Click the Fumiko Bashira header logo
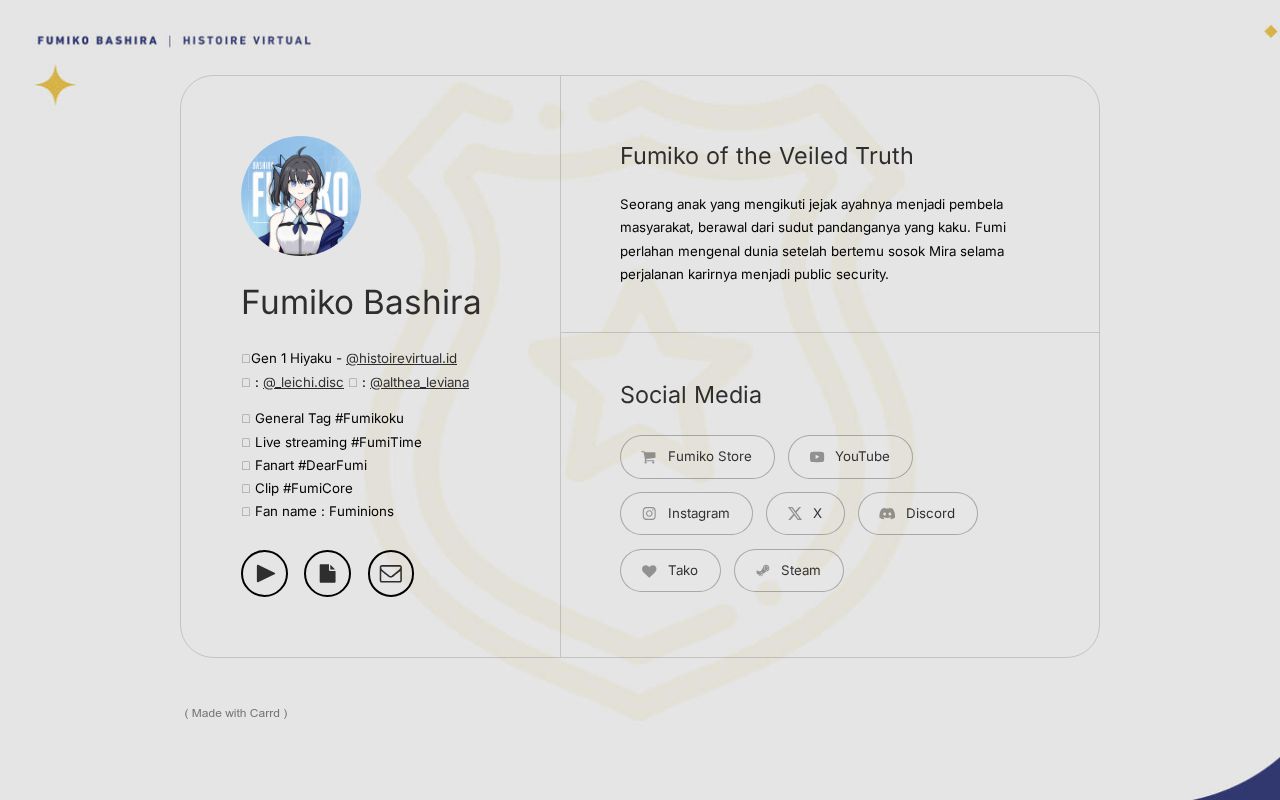 97,40
